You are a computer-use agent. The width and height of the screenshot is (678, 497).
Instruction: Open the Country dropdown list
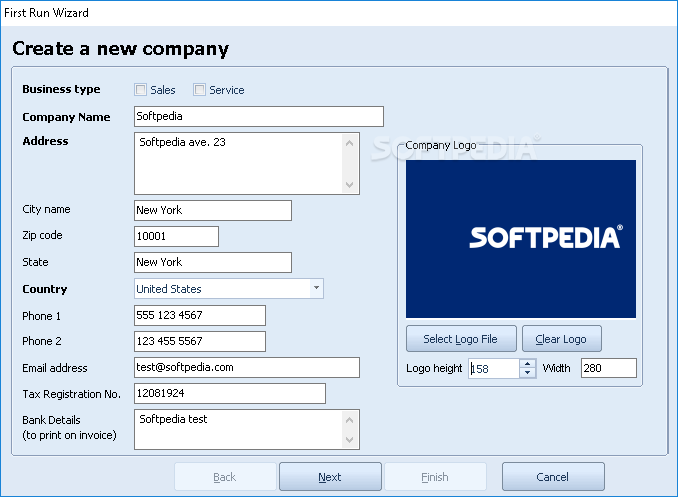coord(317,288)
